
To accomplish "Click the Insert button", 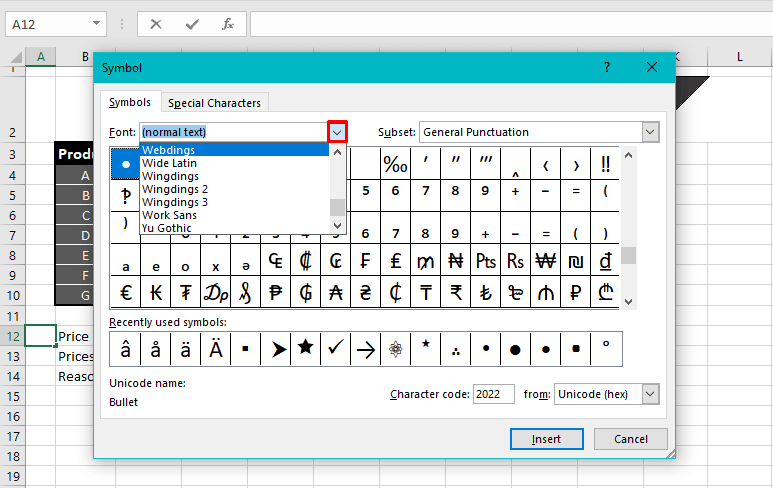I will (547, 439).
